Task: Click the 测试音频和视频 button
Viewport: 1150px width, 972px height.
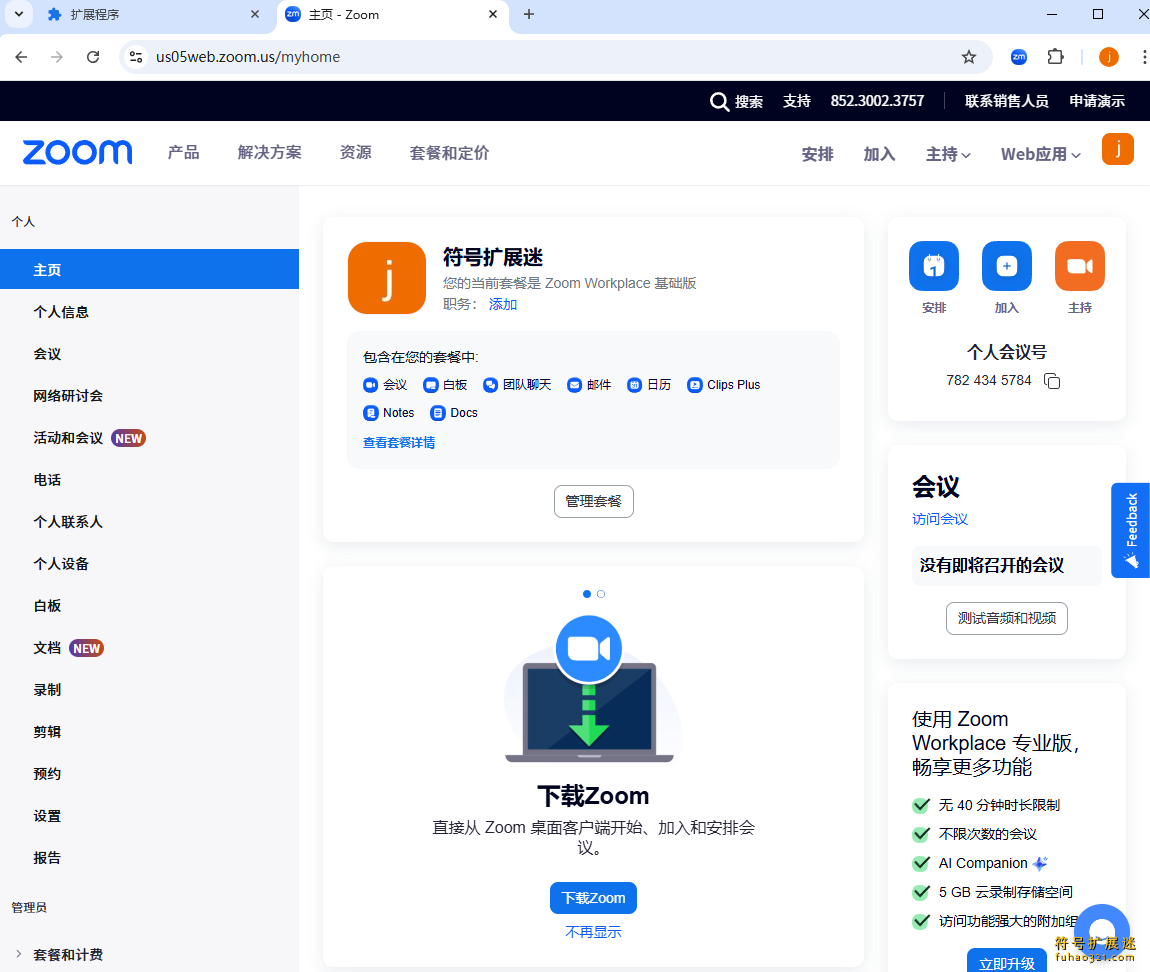Action: (1006, 618)
